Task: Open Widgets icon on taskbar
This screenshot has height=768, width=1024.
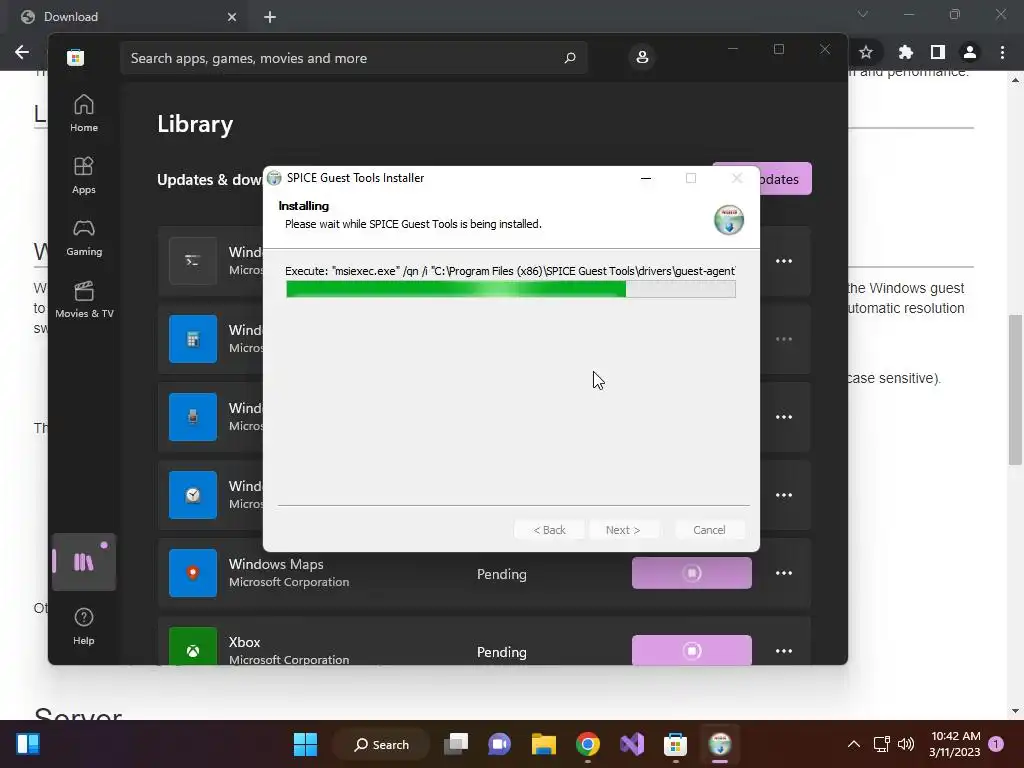Action: (28, 744)
